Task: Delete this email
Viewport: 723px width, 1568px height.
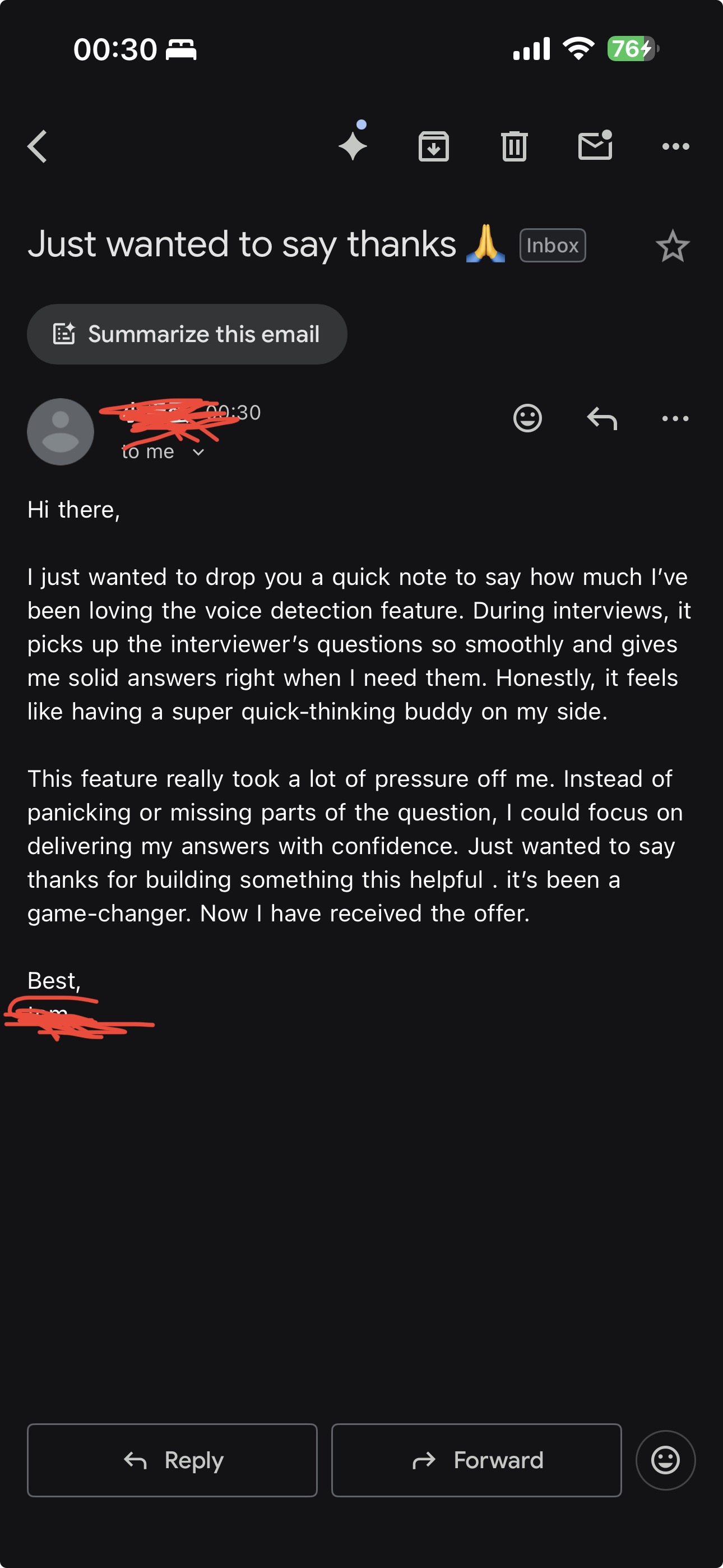Action: (x=515, y=145)
